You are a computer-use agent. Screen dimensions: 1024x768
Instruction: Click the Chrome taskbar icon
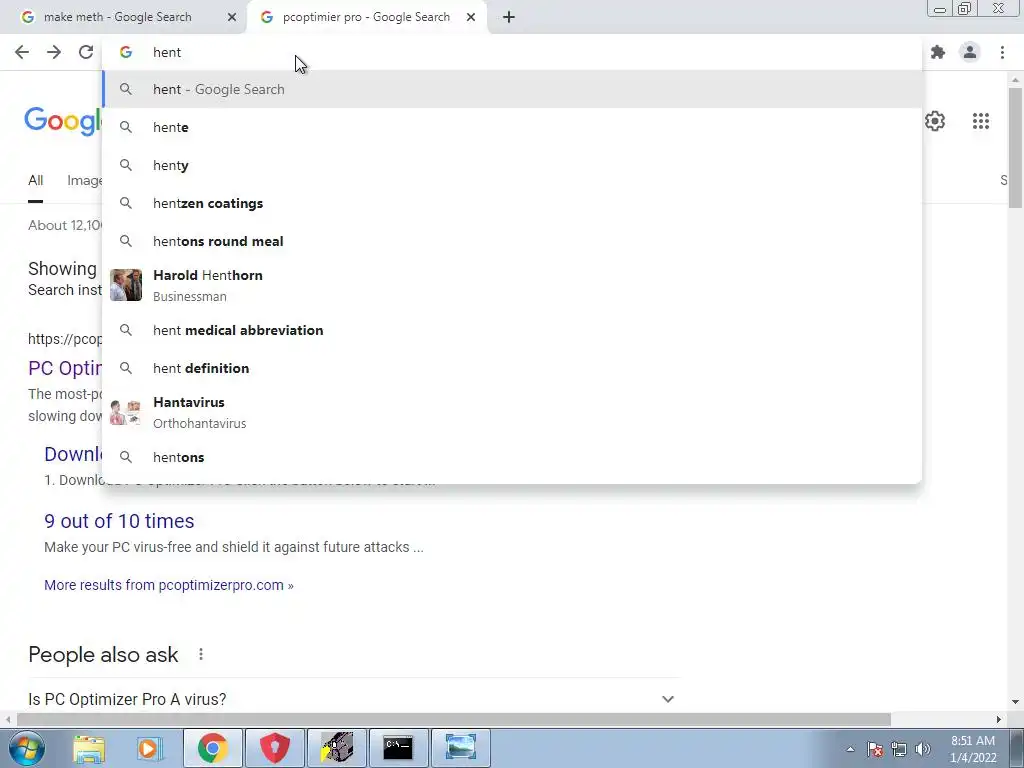[212, 748]
